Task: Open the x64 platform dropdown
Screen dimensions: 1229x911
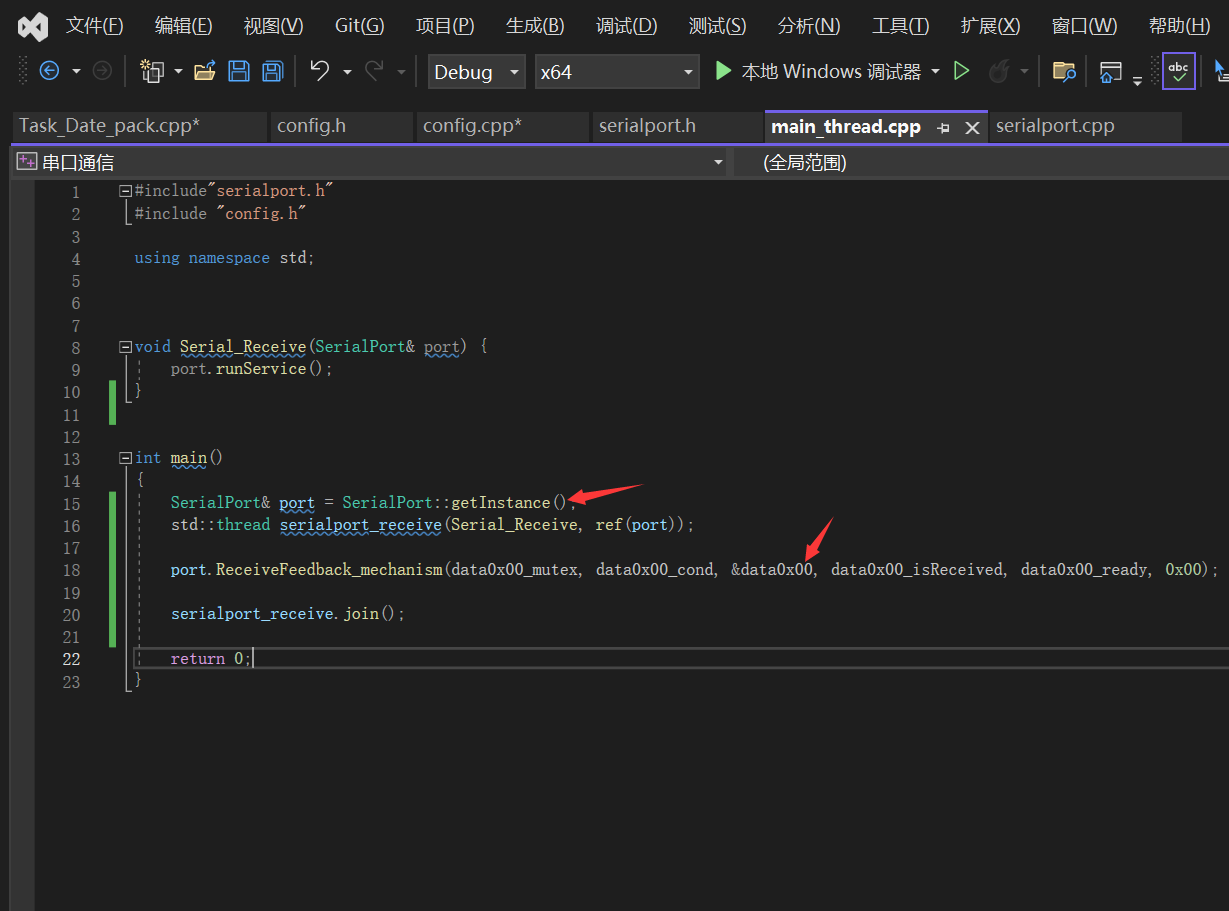Action: coord(617,72)
